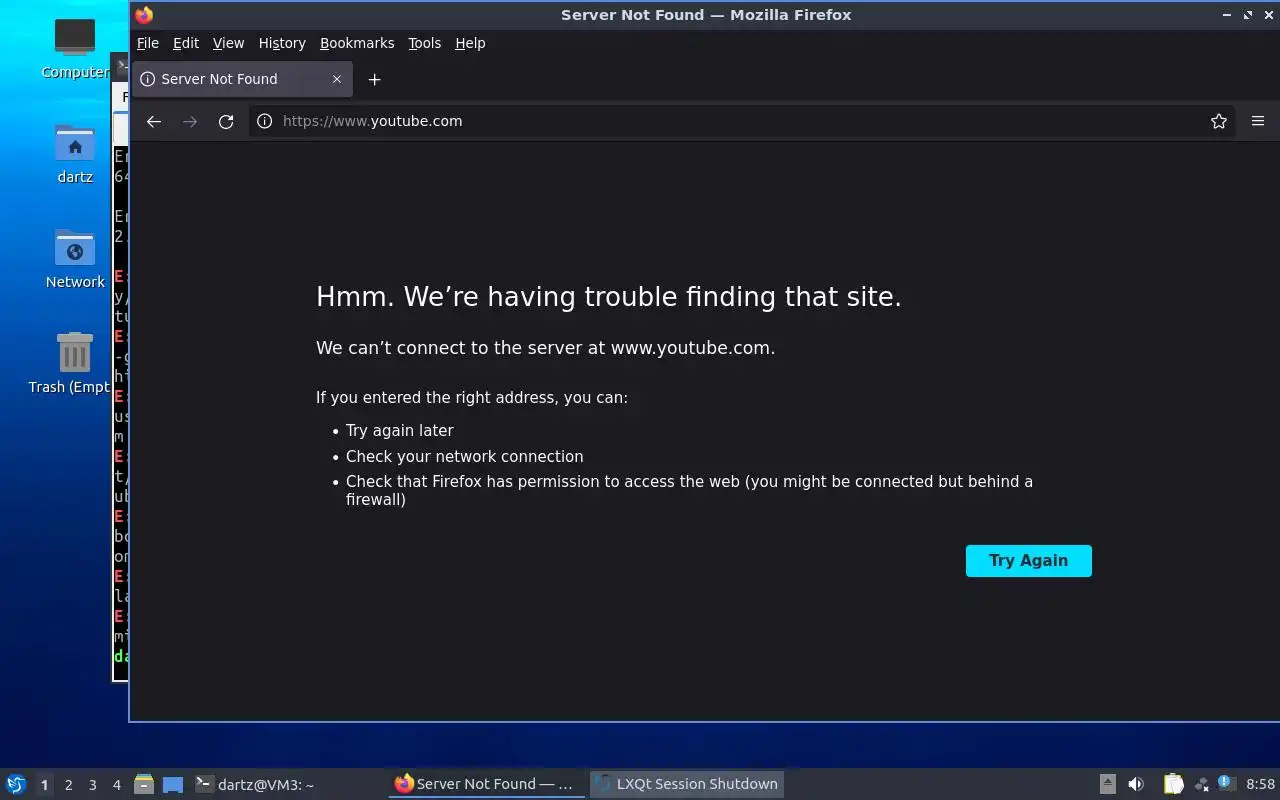Open the Network desktop icon
Viewport: 1280px width, 800px height.
pyautogui.click(x=75, y=258)
